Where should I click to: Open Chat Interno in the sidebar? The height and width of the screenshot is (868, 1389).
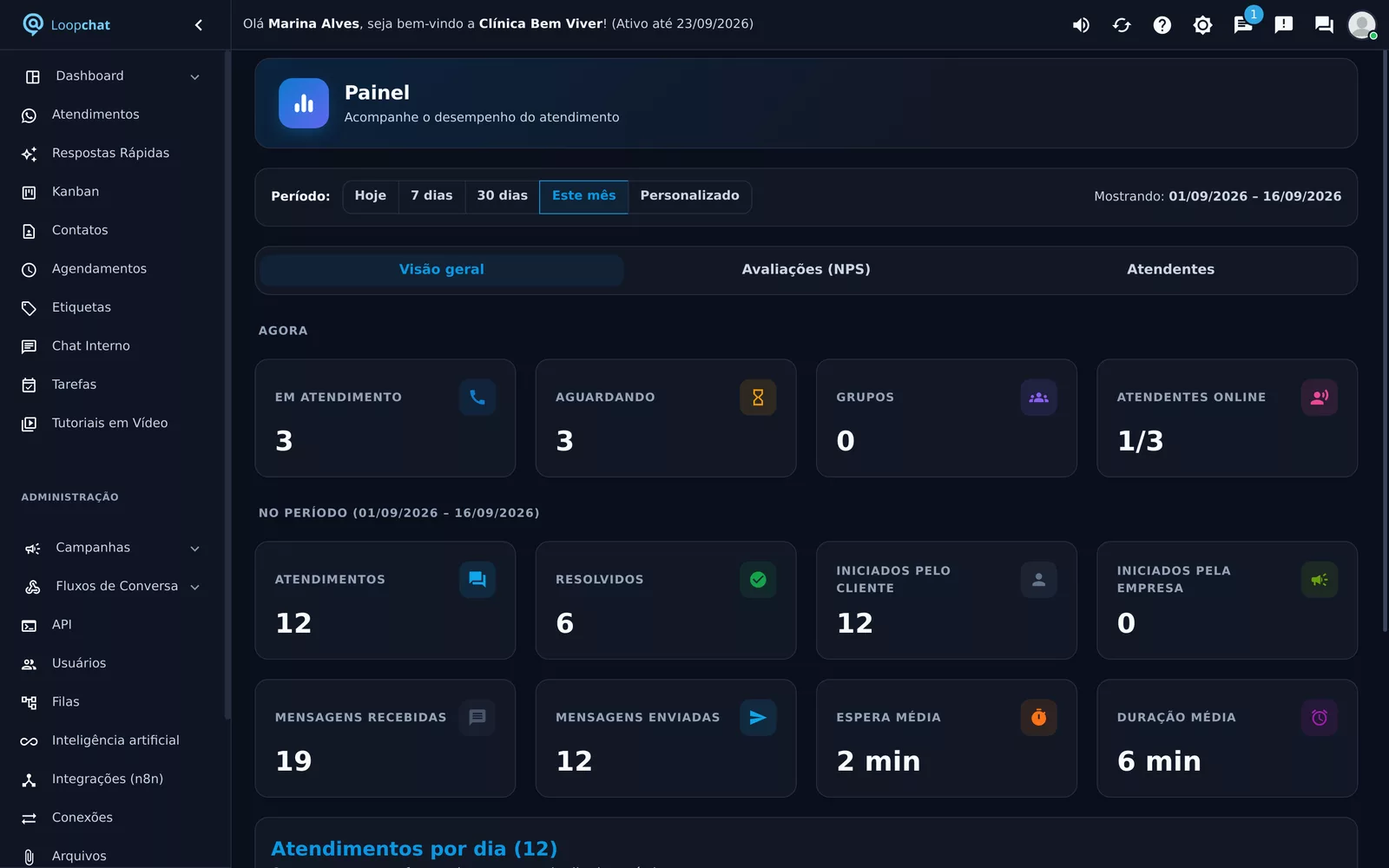click(113, 346)
